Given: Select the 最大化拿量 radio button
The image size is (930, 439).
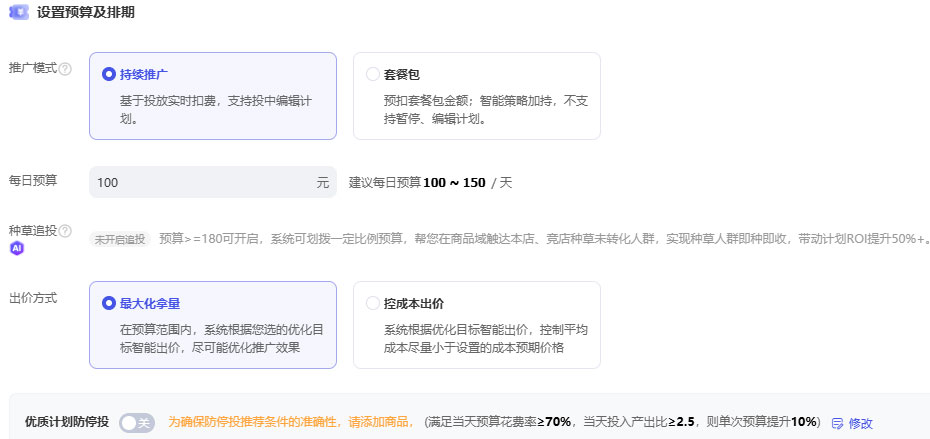Looking at the screenshot, I should click(x=108, y=303).
